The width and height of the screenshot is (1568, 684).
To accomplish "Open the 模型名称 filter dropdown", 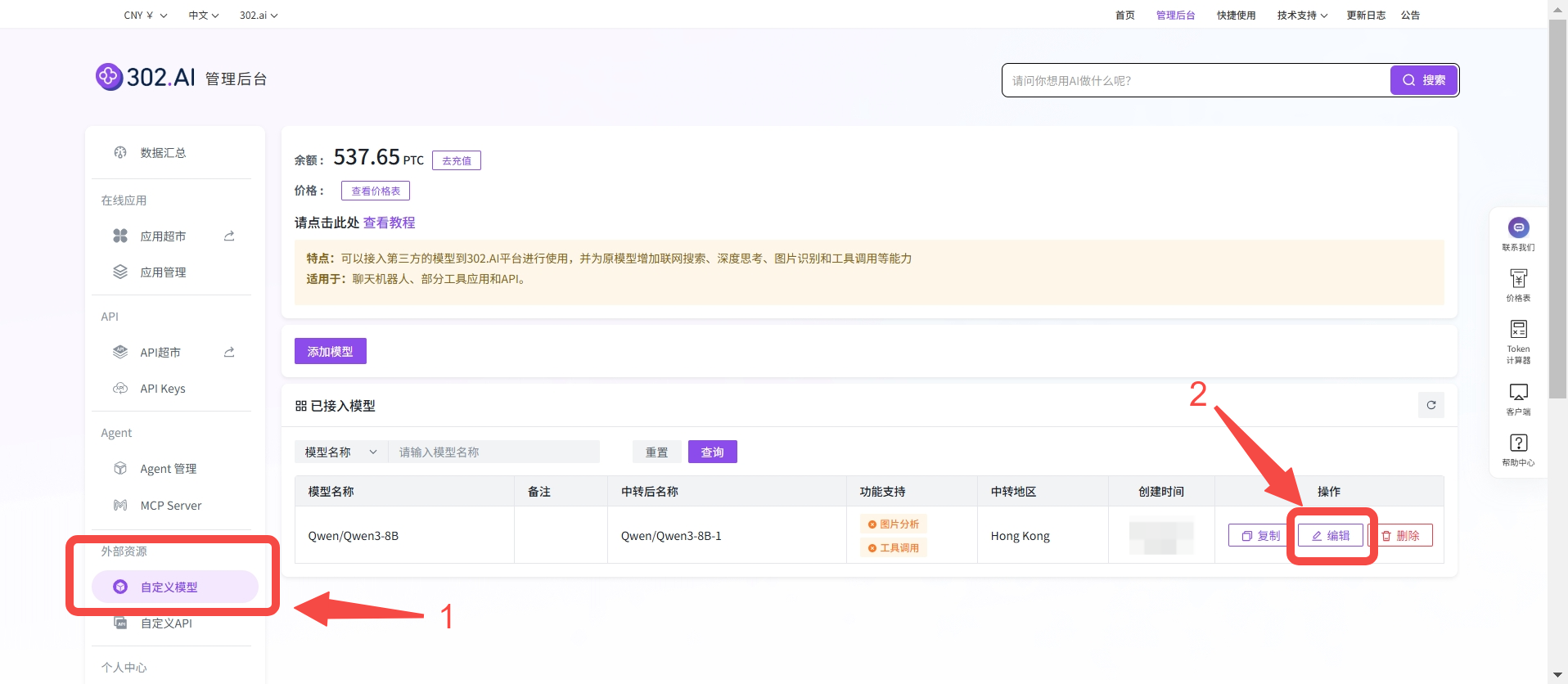I will point(340,452).
